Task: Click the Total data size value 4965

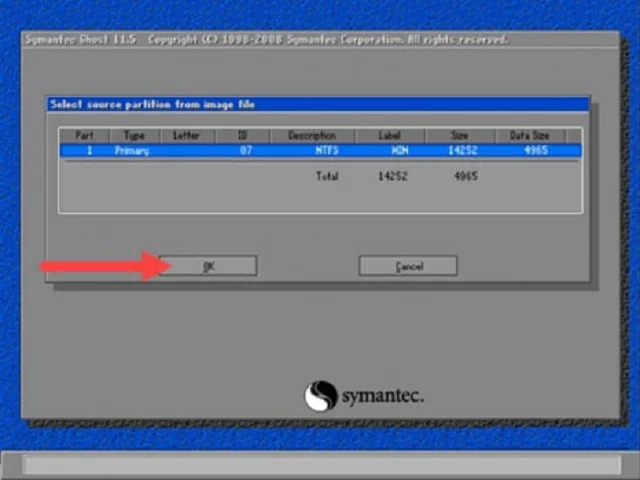Action: point(466,176)
